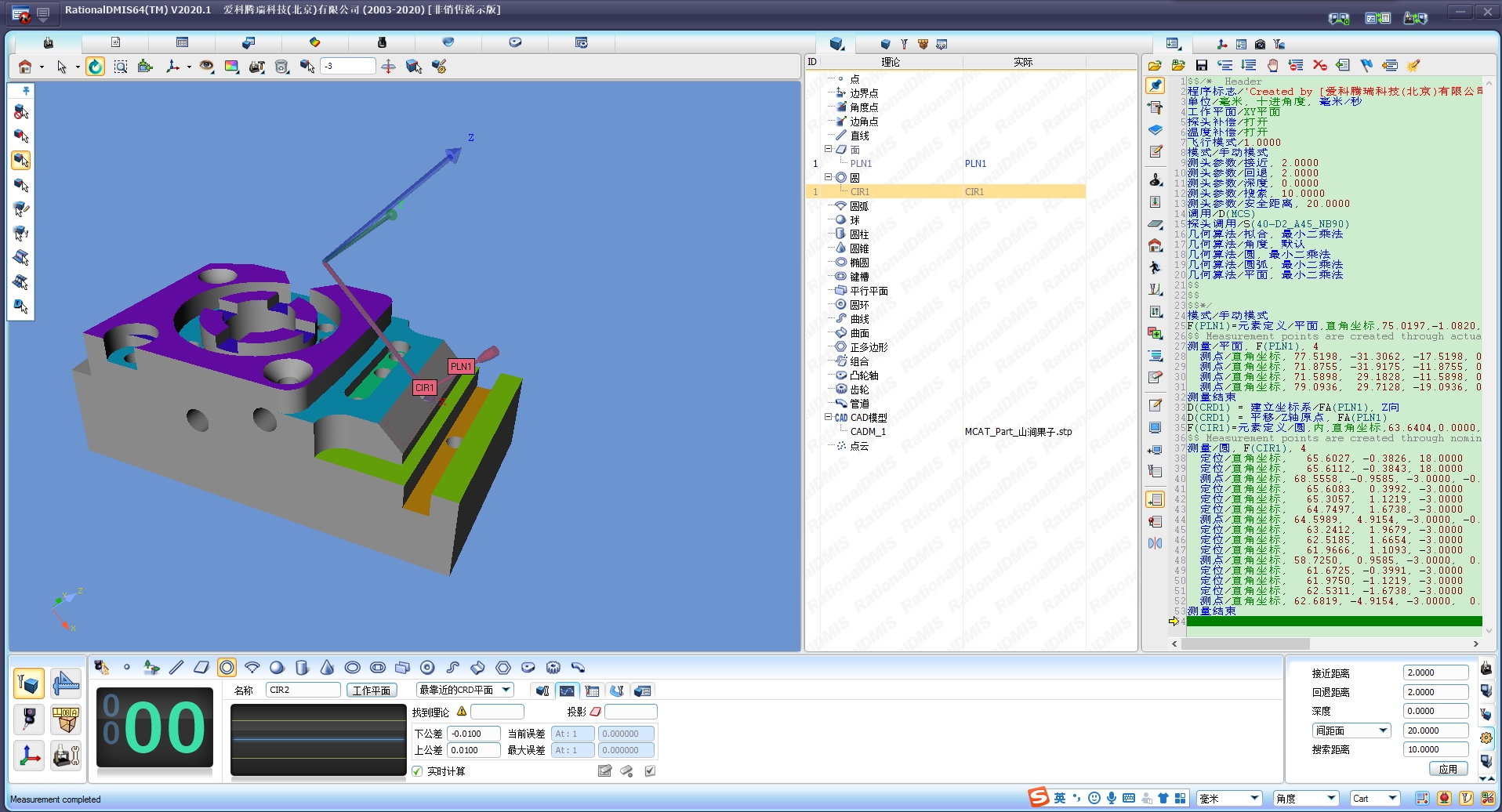Image resolution: width=1502 pixels, height=812 pixels.
Task: Click the 理论 column header
Action: click(x=891, y=62)
